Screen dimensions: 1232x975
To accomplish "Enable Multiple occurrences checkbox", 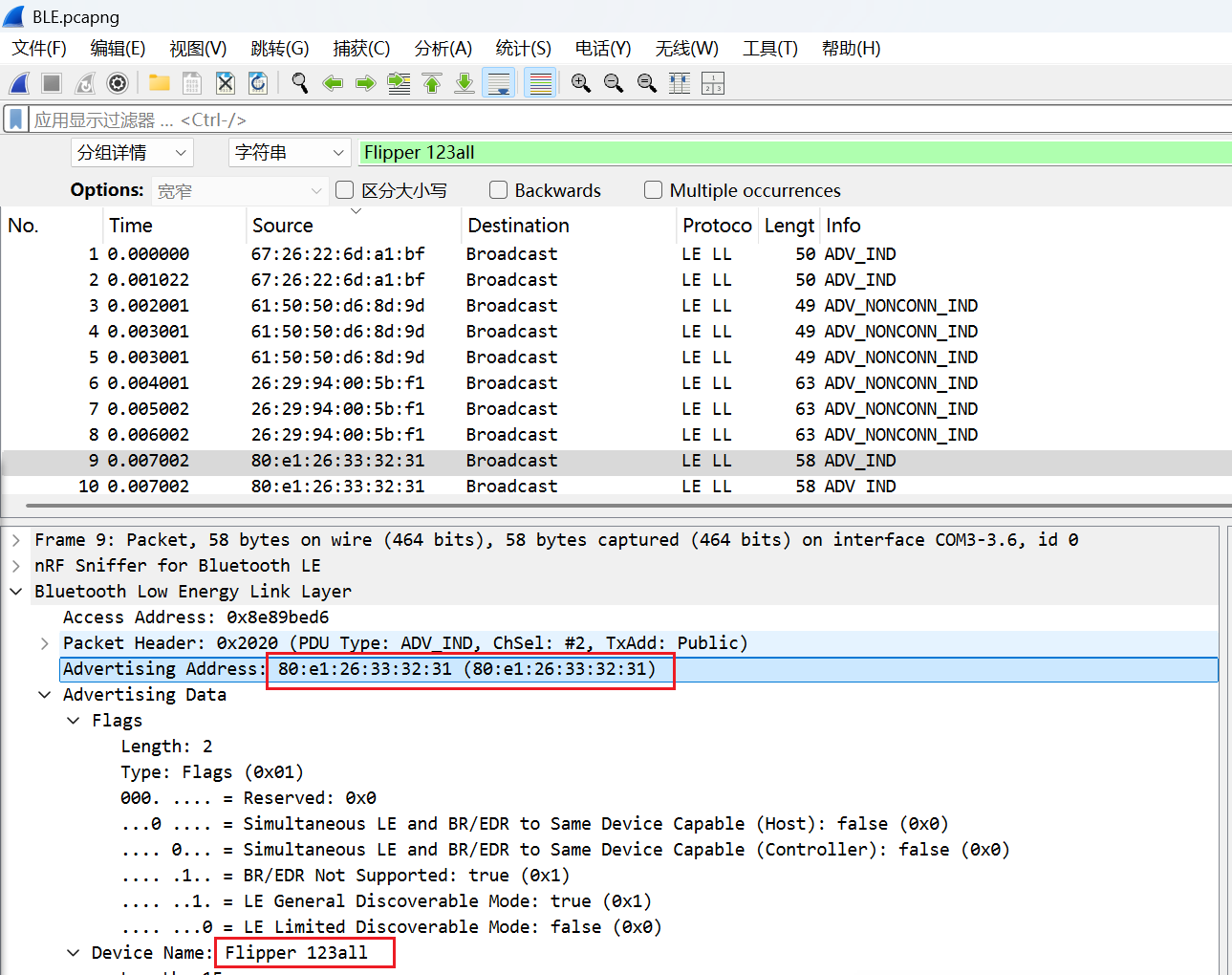I will point(653,190).
